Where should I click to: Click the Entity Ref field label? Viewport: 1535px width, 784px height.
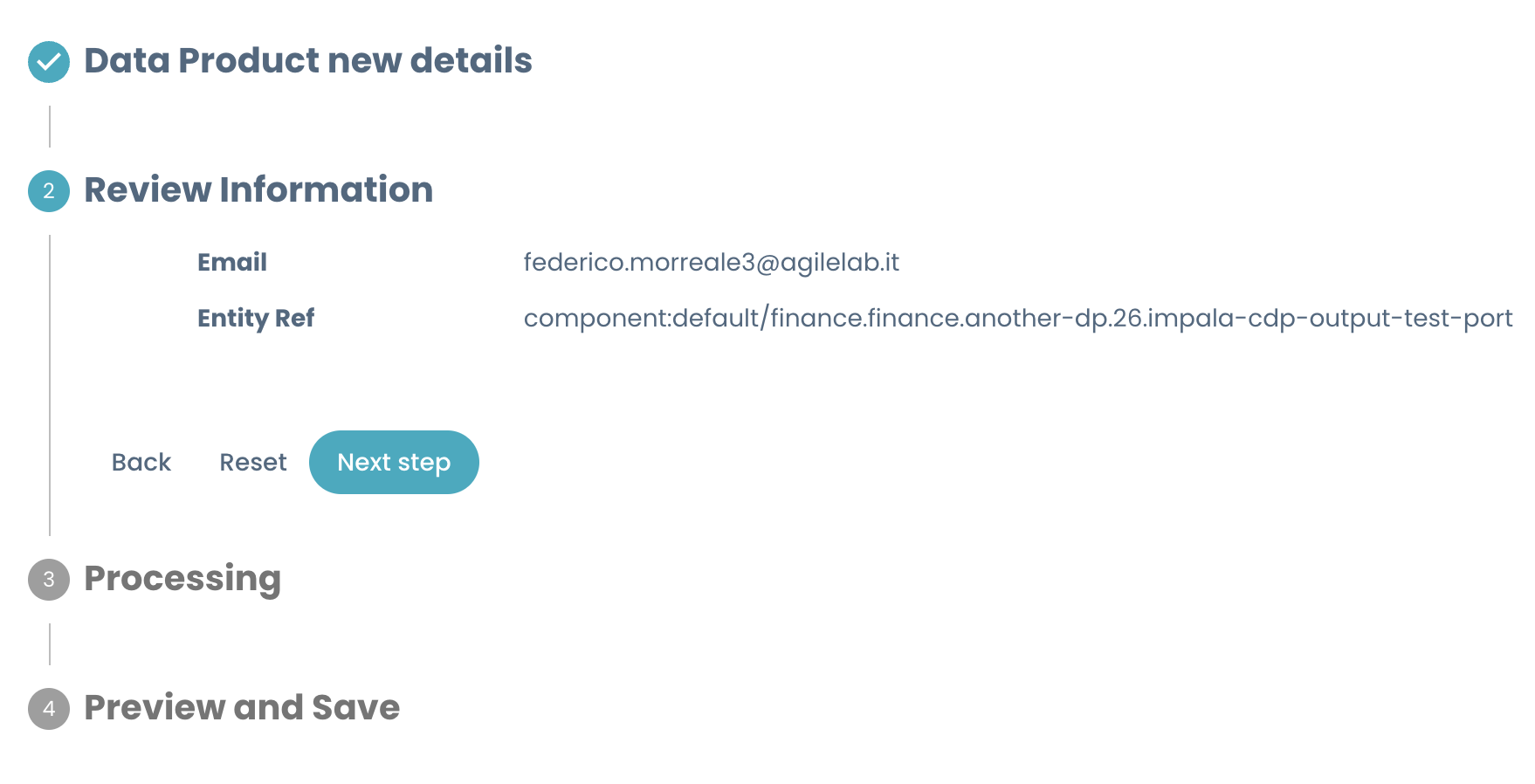point(256,318)
